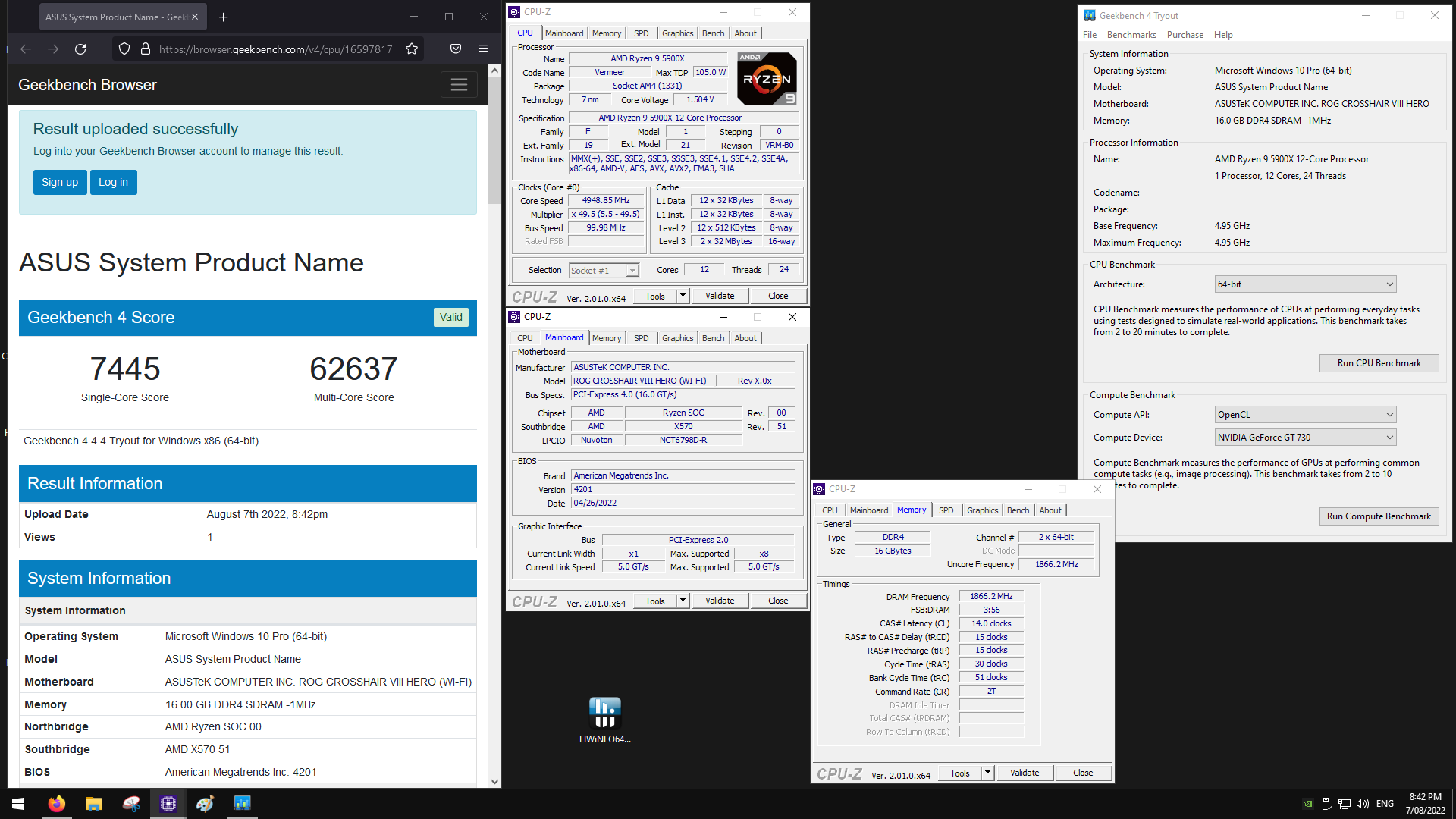This screenshot has width=1456, height=819.
Task: Open Tools dropdown arrow in top CPU-Z
Action: (x=682, y=296)
